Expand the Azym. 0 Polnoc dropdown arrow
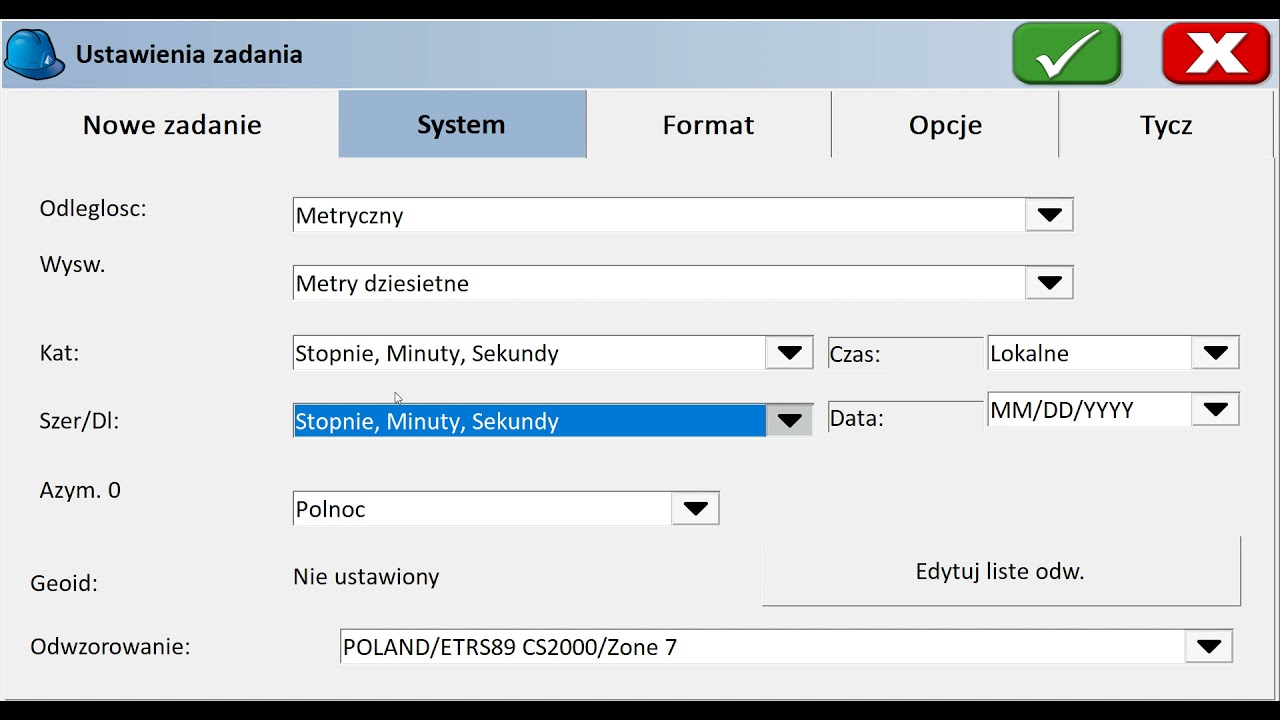Viewport: 1280px width, 720px height. click(695, 509)
